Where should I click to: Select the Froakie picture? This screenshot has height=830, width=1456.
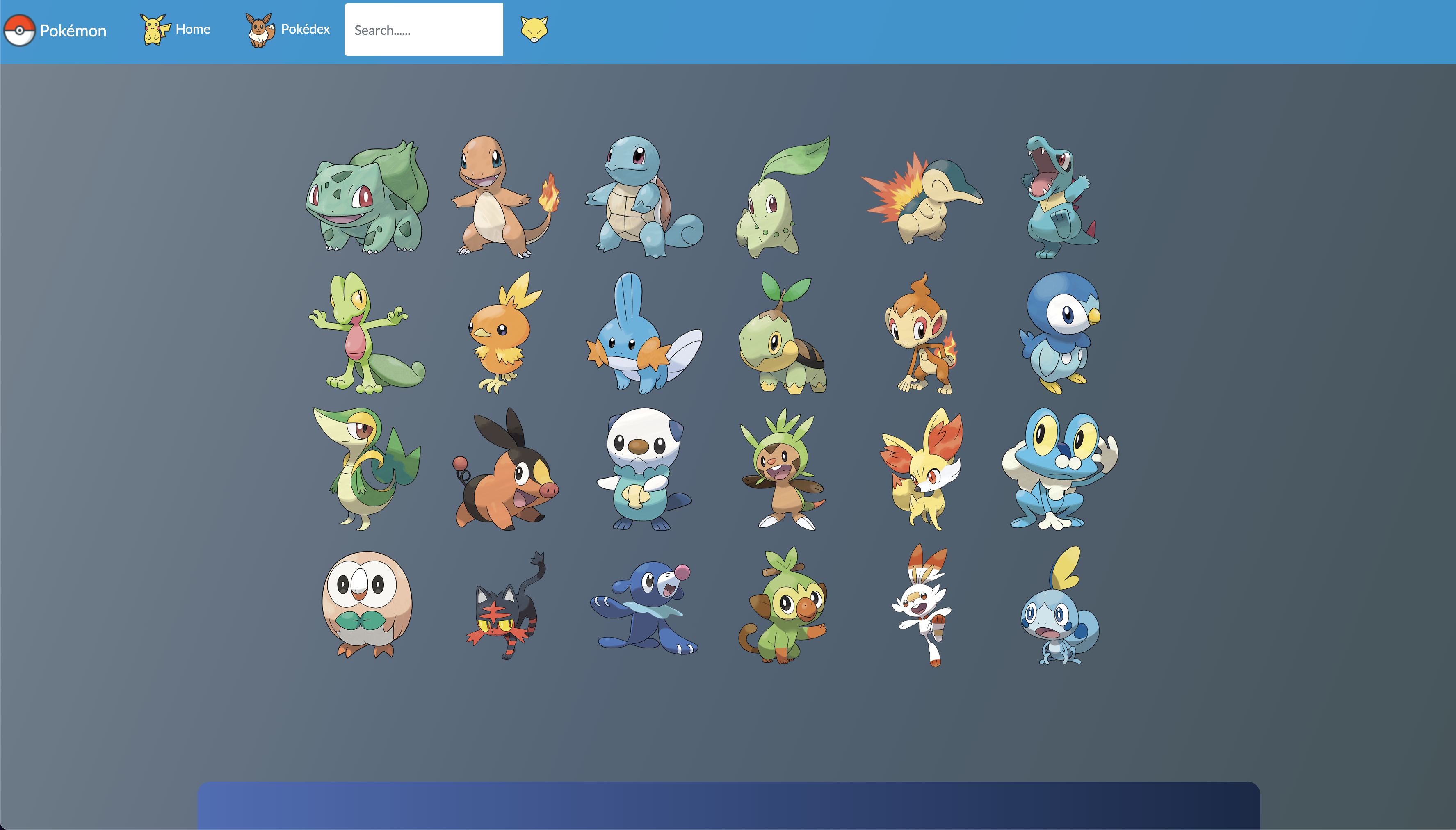[1060, 469]
